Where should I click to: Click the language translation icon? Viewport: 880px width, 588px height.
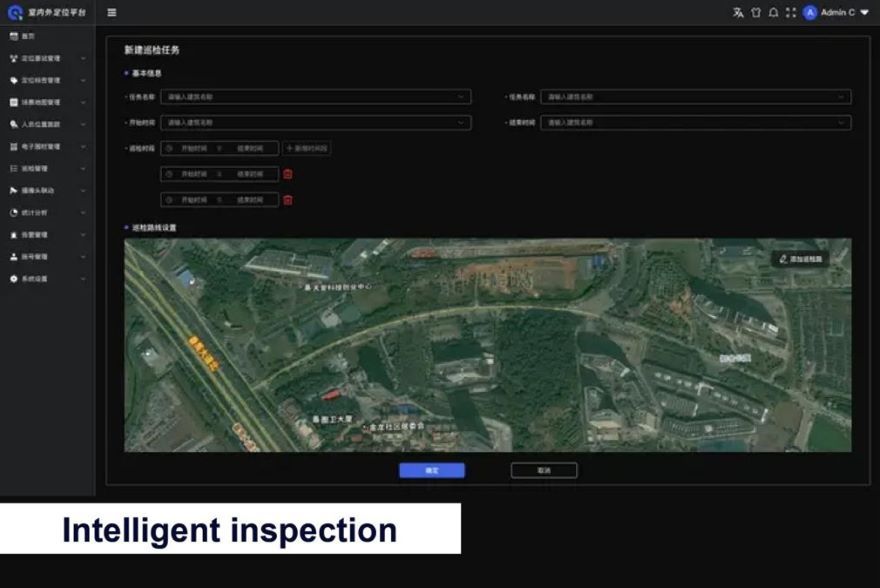[738, 13]
